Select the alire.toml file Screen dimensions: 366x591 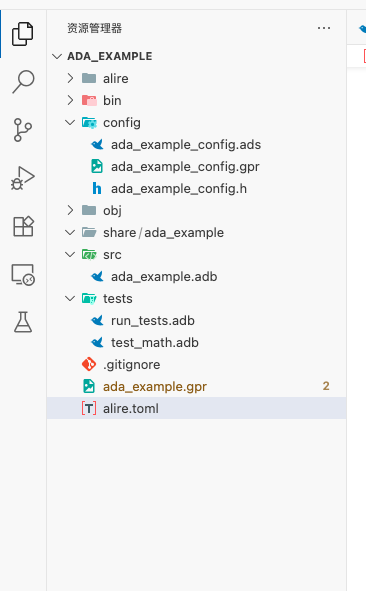pos(196,408)
